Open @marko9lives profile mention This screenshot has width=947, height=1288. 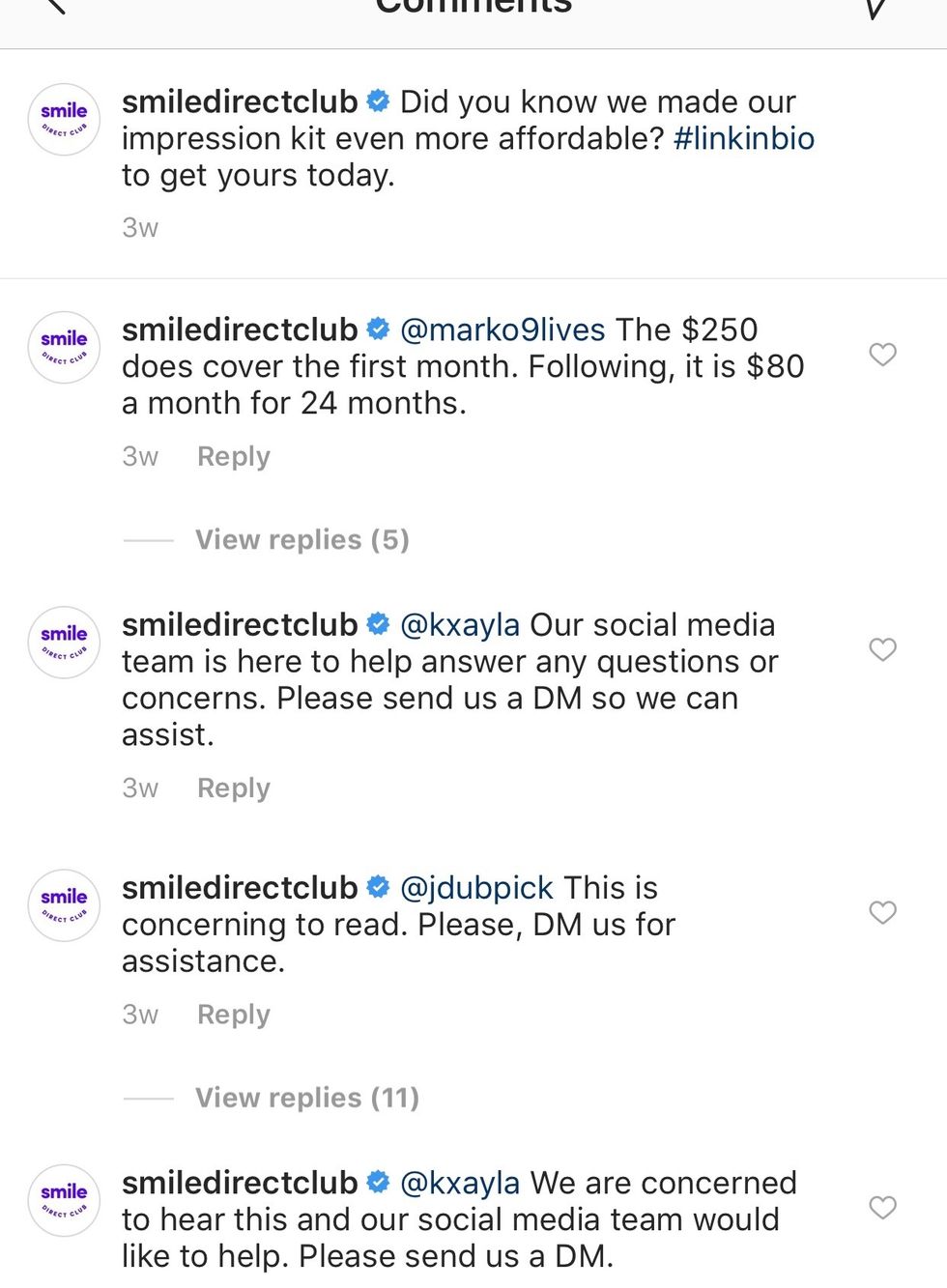[502, 329]
